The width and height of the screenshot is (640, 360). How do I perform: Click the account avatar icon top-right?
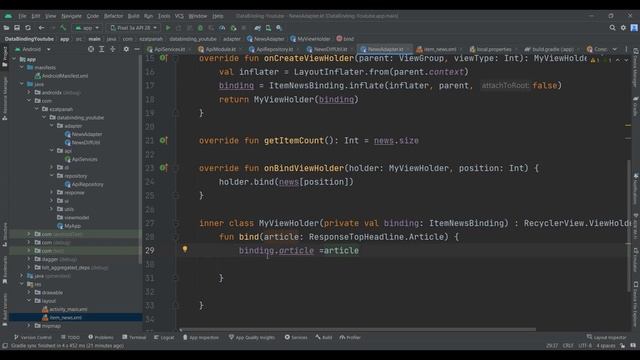pyautogui.click(x=634, y=28)
